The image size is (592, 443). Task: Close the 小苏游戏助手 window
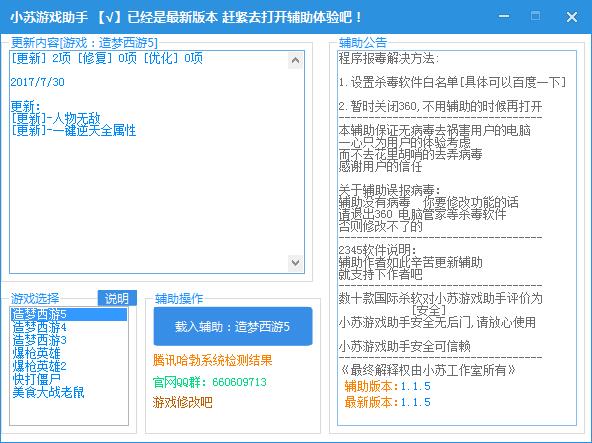coord(572,17)
